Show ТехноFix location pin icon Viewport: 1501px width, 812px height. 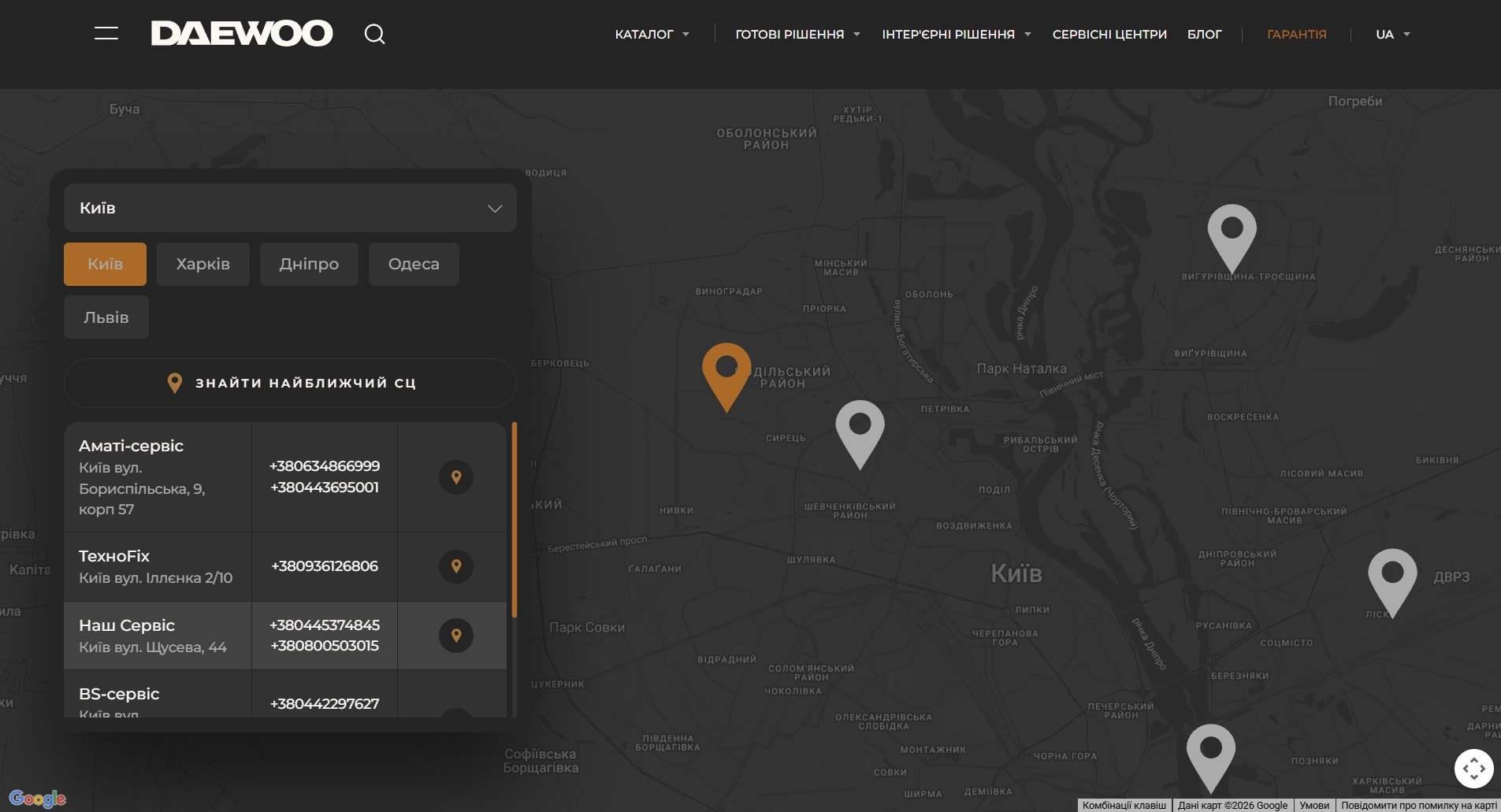[x=456, y=566]
